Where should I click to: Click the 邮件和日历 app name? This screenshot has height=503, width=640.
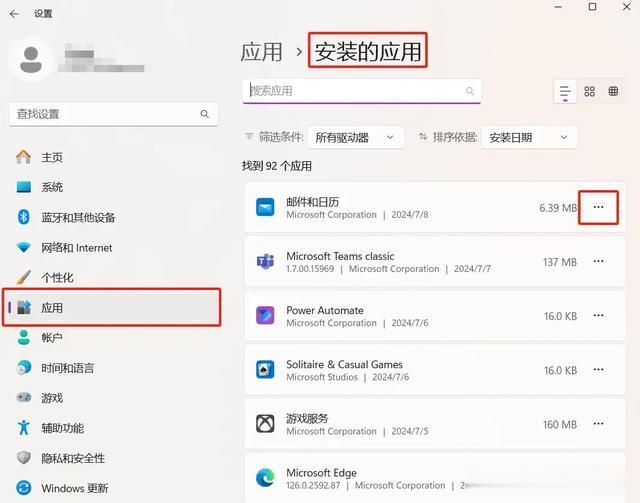(x=313, y=202)
